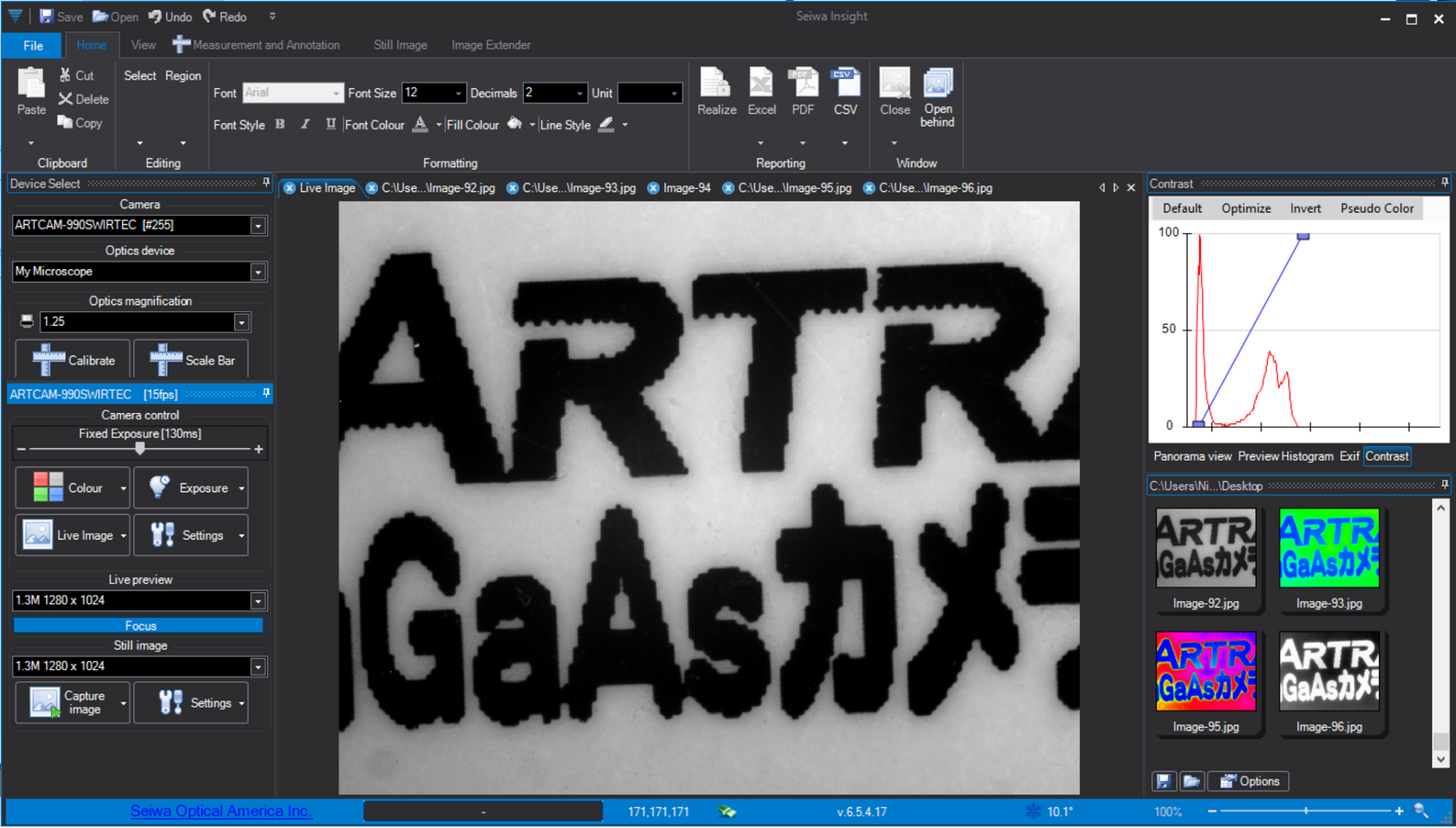1456x828 pixels.
Task: Toggle Italic font style
Action: tap(306, 124)
